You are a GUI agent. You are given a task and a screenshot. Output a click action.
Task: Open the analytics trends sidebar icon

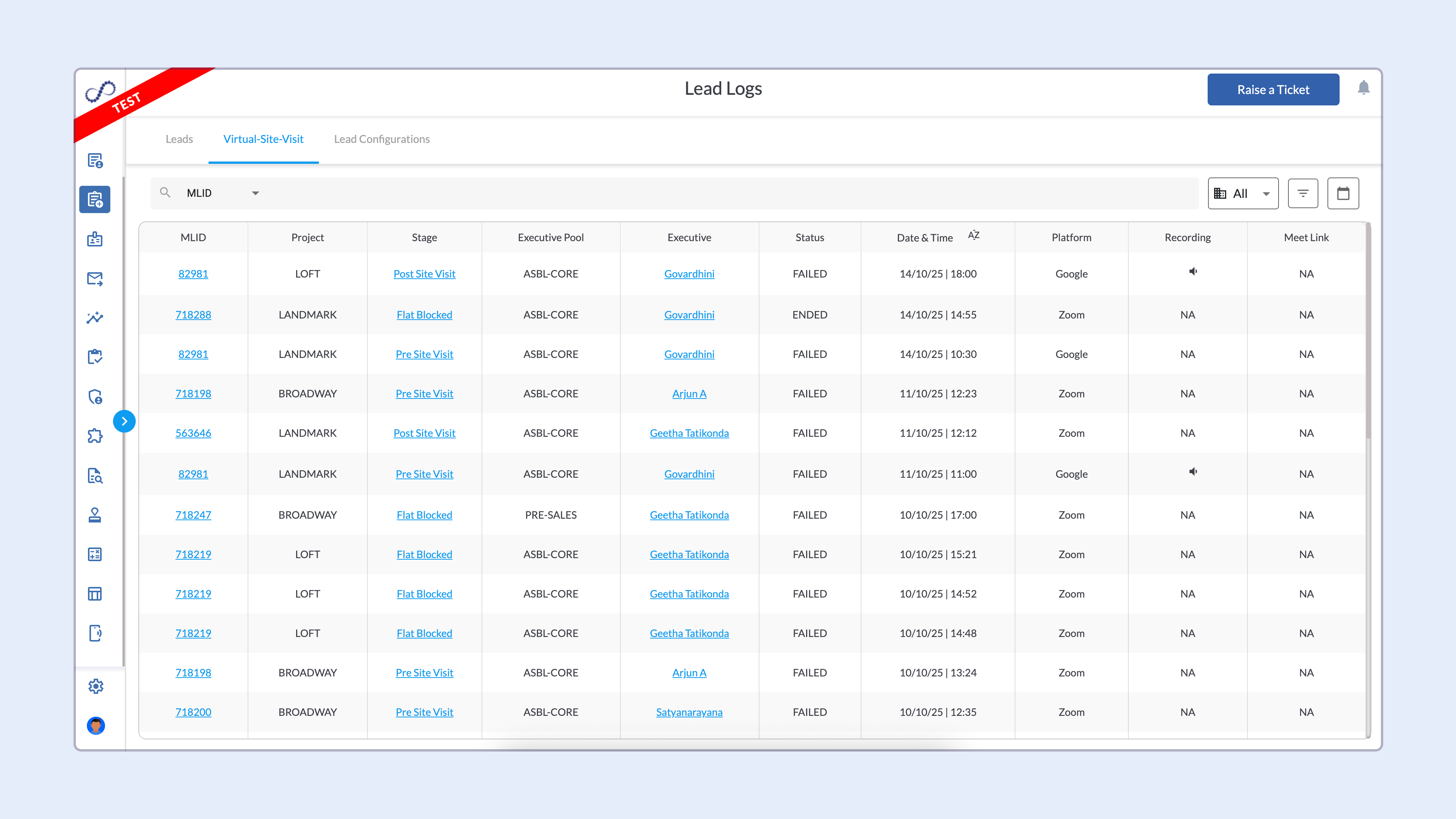click(x=95, y=318)
